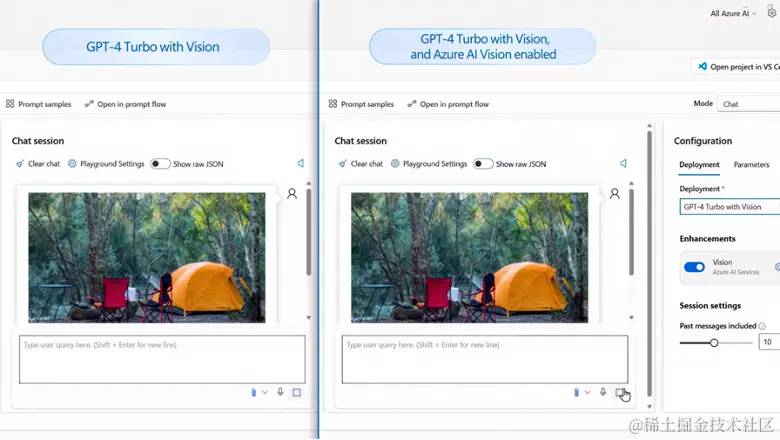Click the send icon in right pane

coord(620,392)
